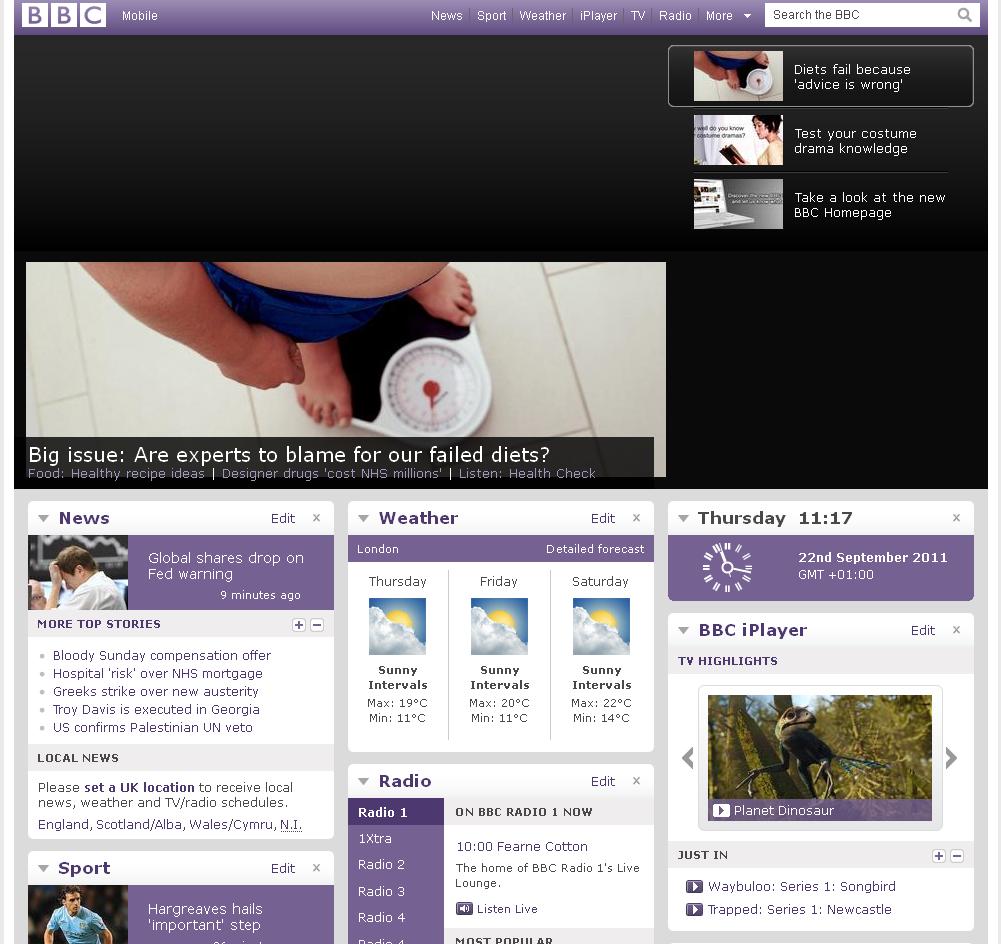Open Listen: Health Check link
Viewport: 1001px width, 944px height.
(x=527, y=473)
